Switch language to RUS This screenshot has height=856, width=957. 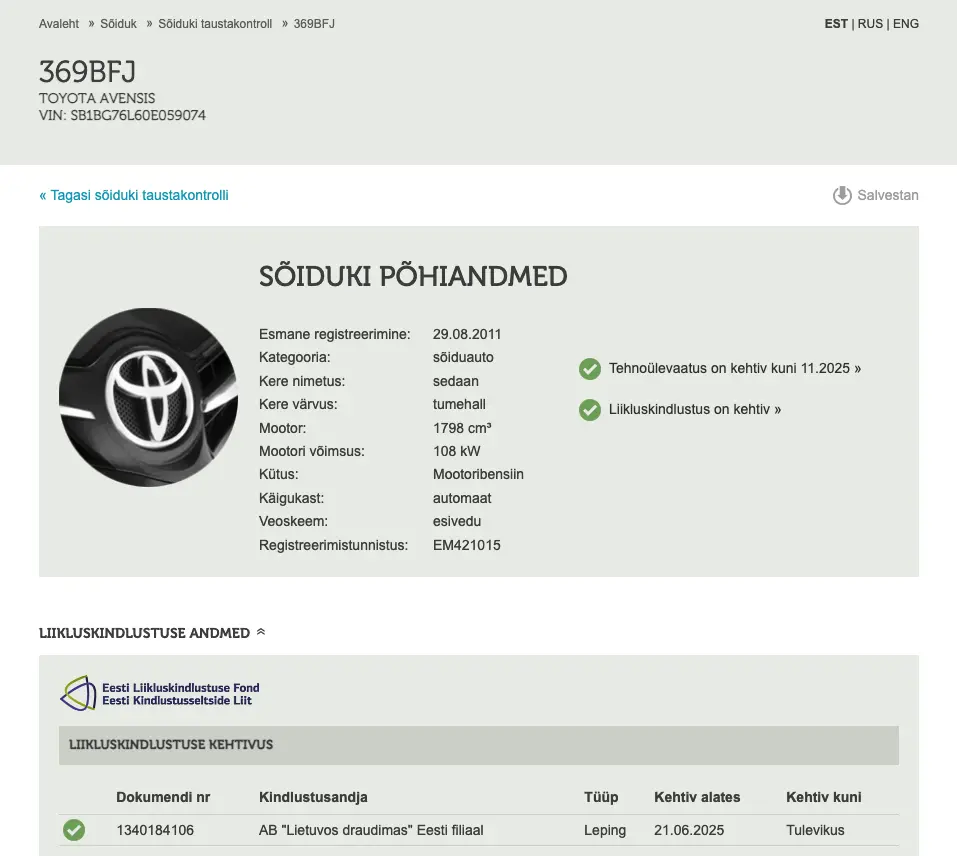point(870,24)
